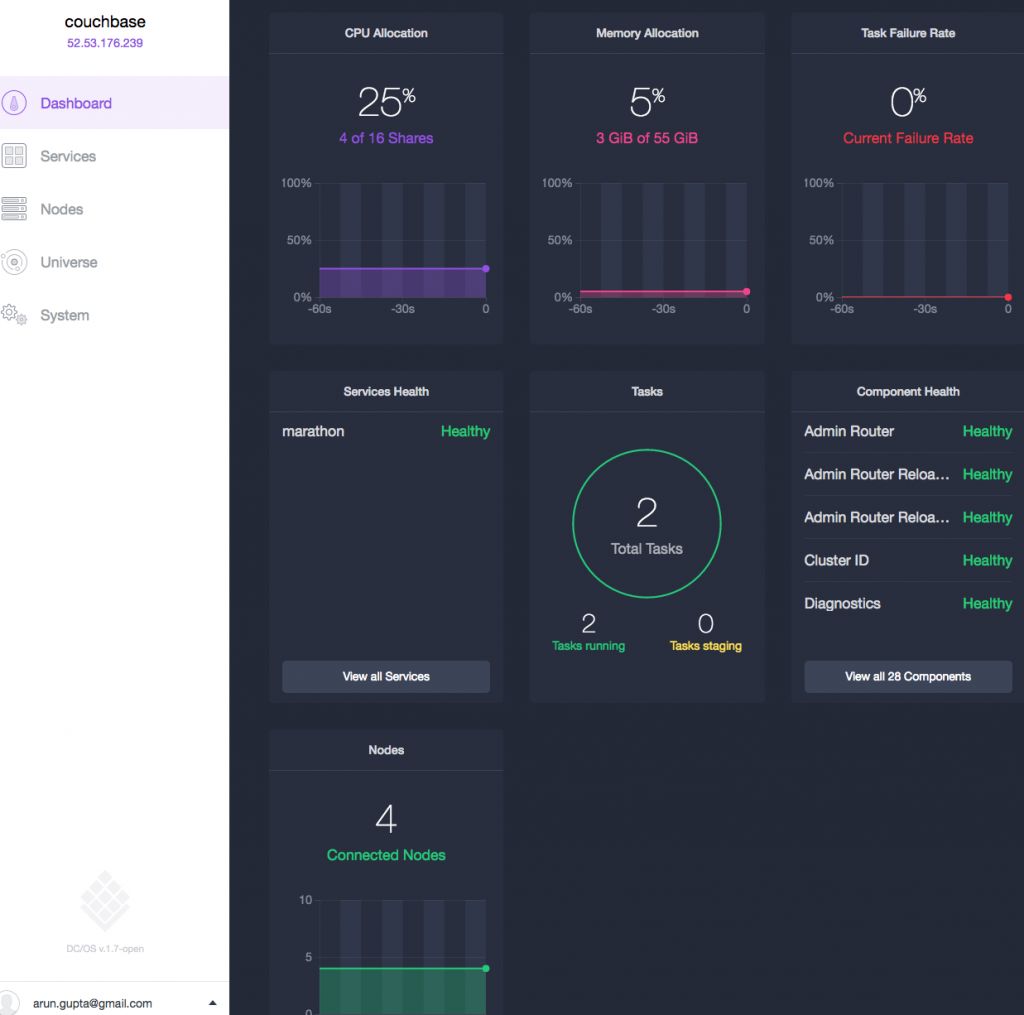1024x1015 pixels.
Task: Click the Nodes server stack icon
Action: [14, 209]
